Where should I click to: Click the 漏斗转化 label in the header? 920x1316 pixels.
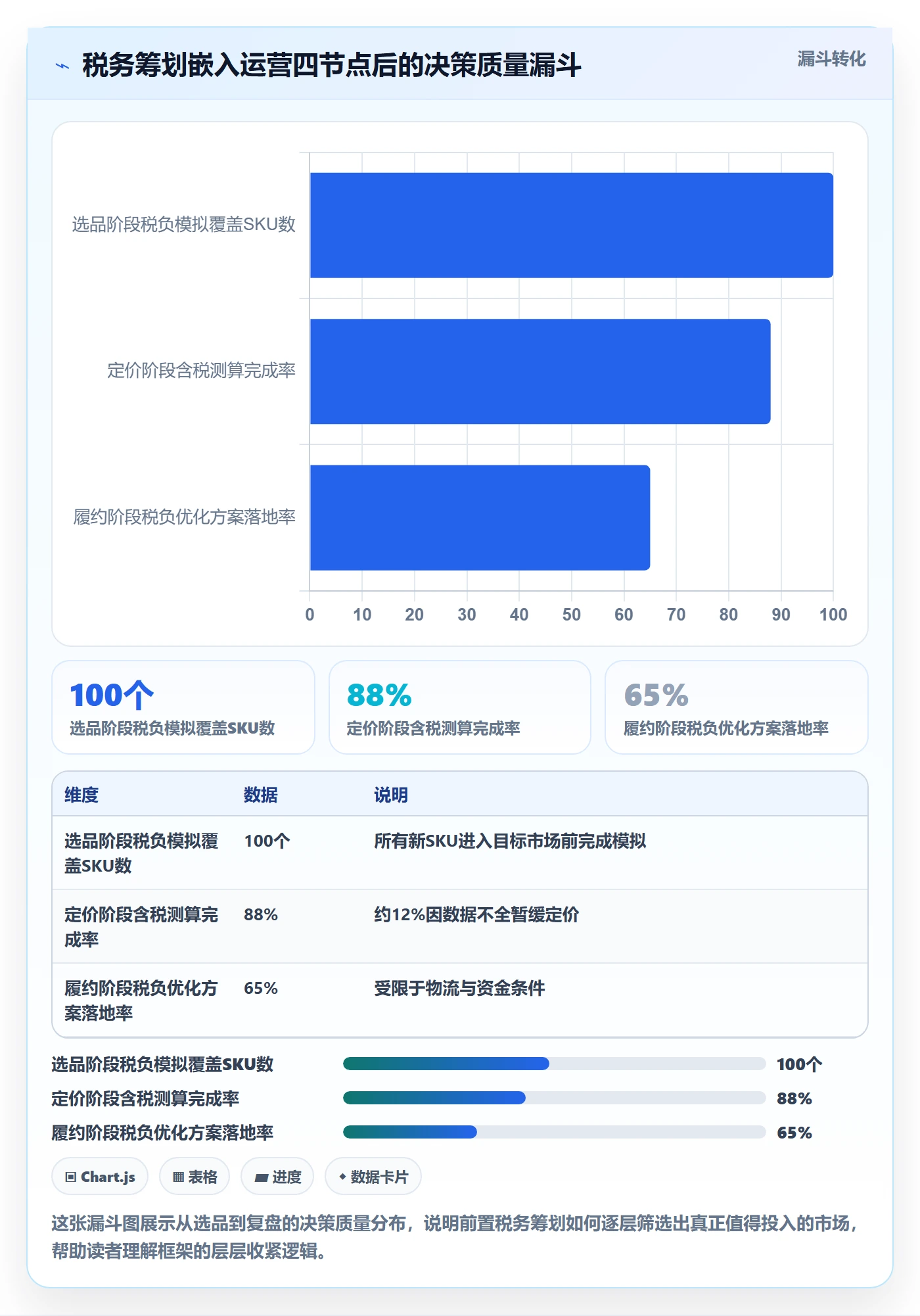(x=831, y=59)
